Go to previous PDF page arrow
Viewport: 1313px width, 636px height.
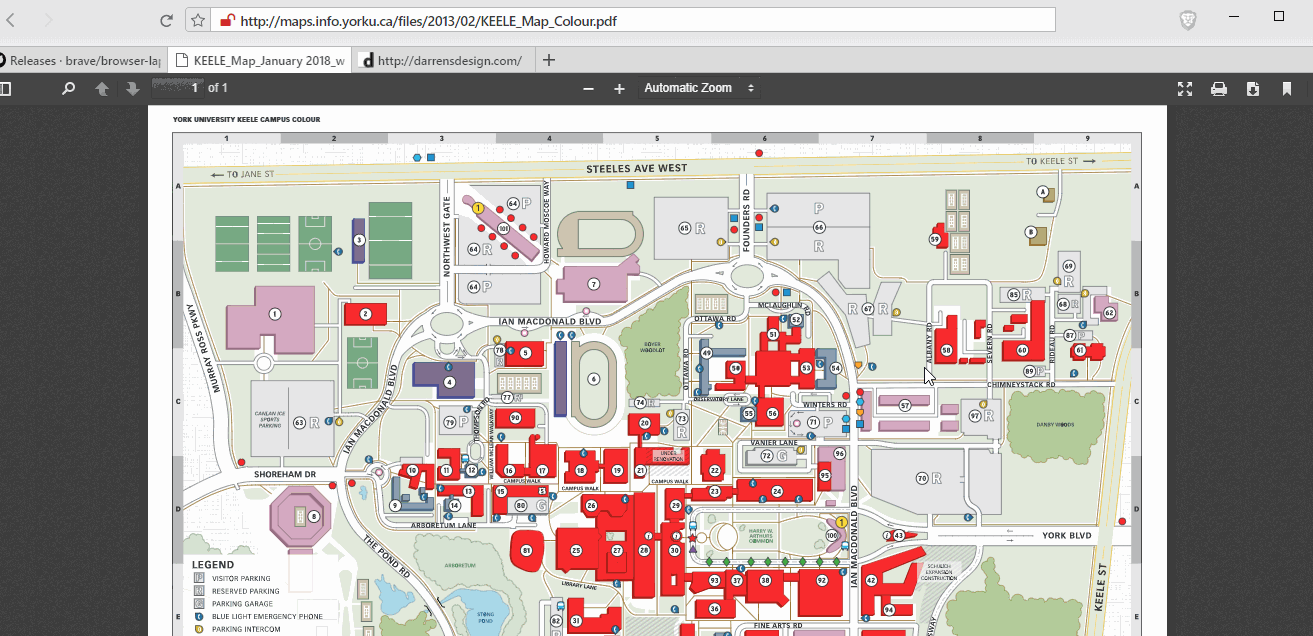(102, 88)
